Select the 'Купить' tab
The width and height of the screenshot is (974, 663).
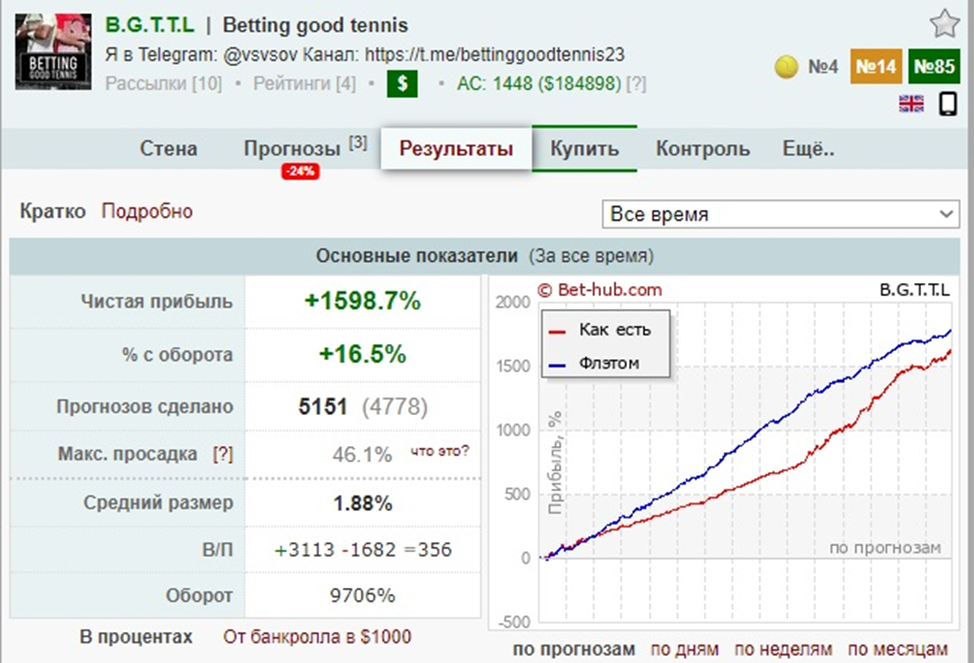tap(584, 149)
